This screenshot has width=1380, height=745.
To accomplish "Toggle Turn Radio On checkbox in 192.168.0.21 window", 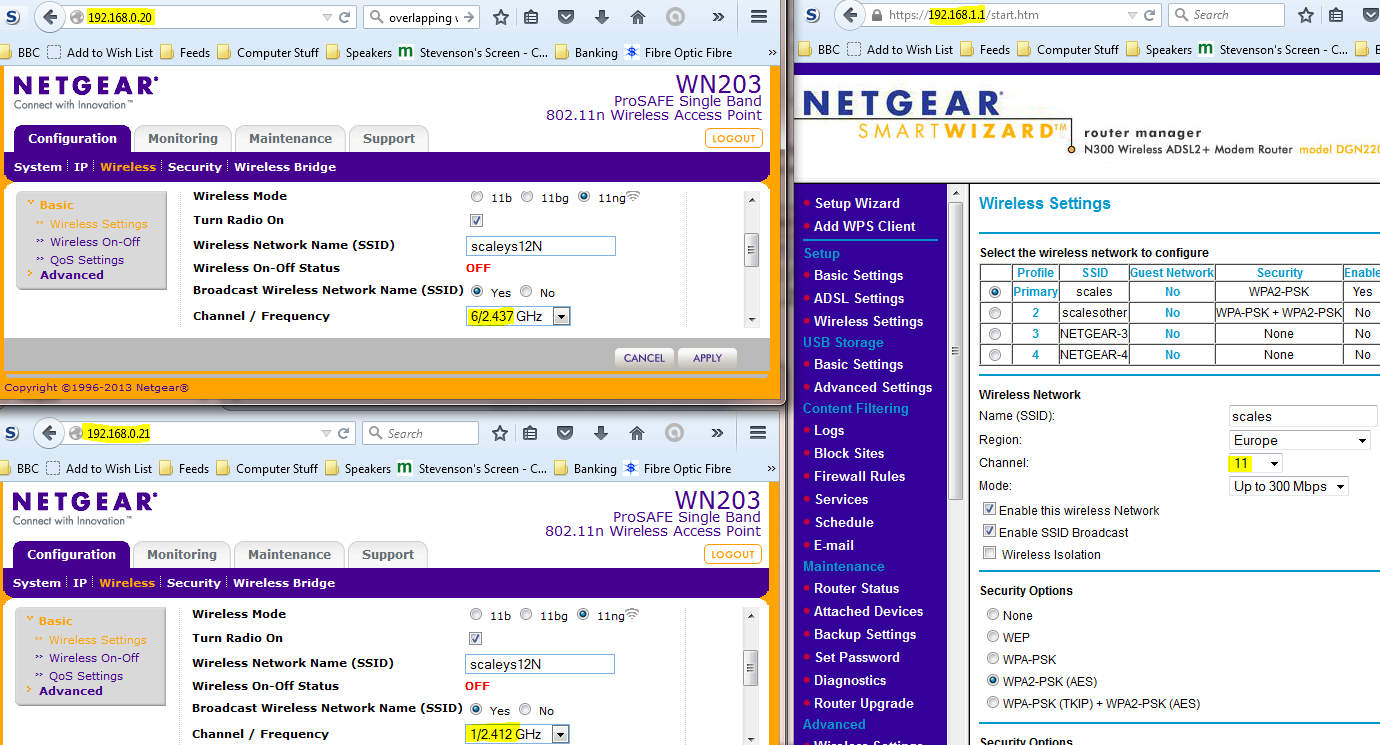I will point(475,638).
